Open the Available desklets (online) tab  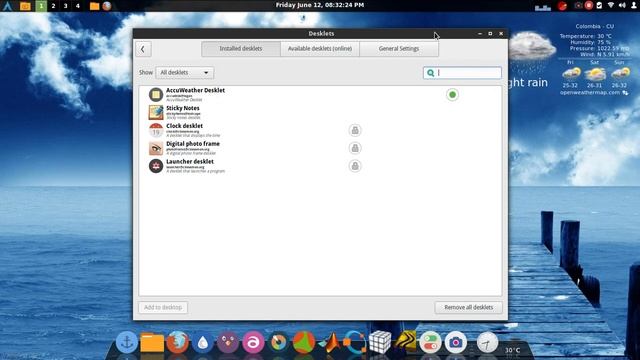click(x=320, y=49)
